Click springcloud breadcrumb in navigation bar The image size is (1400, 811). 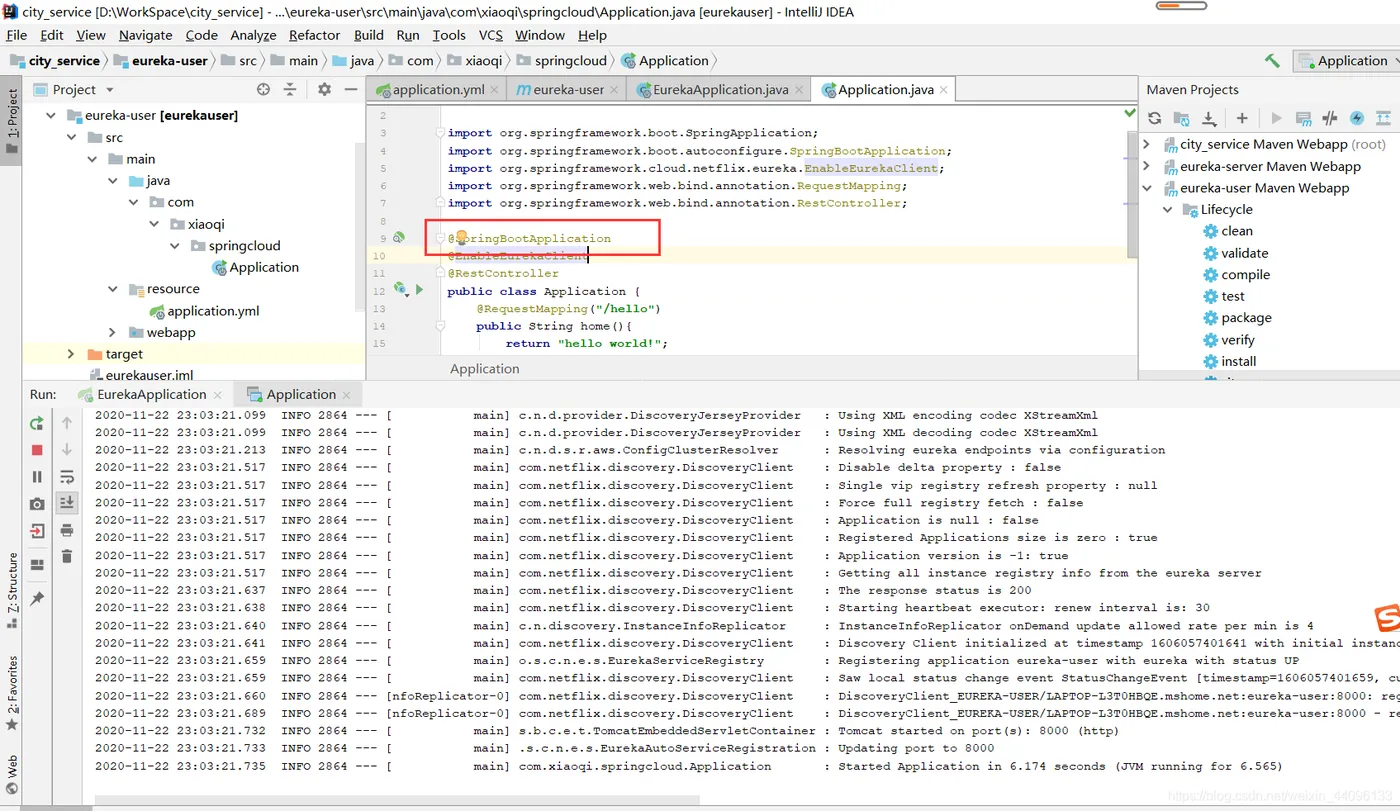pos(561,61)
